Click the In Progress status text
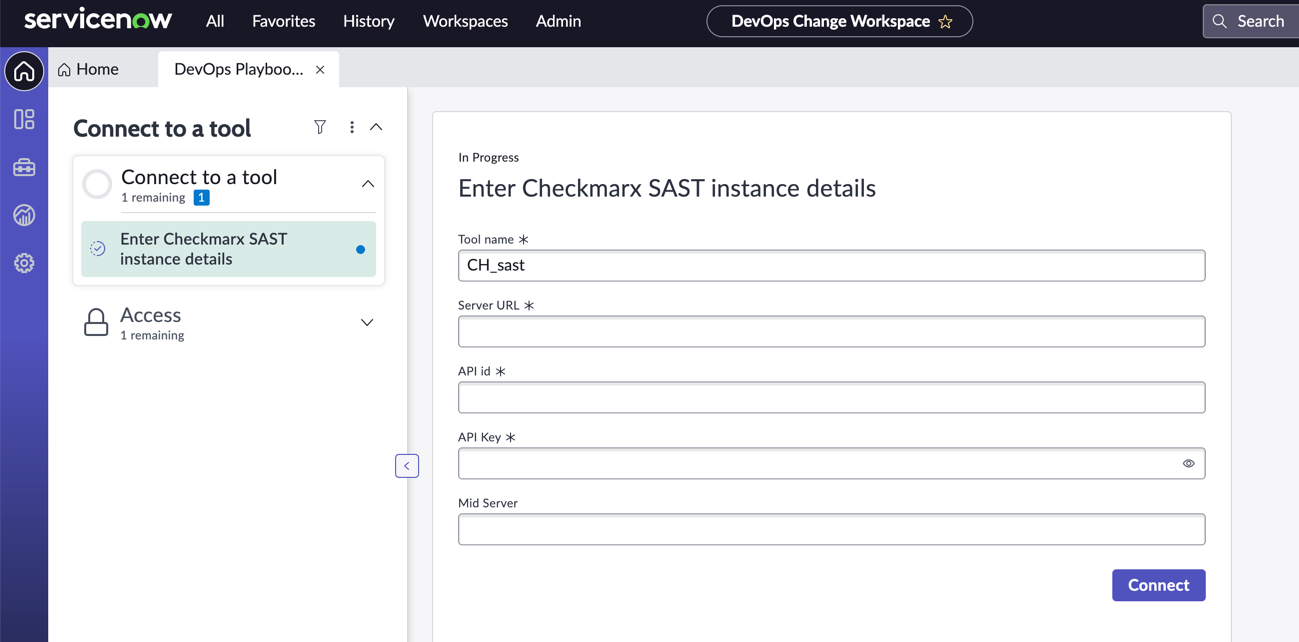Viewport: 1299px width, 642px height. pyautogui.click(x=488, y=157)
